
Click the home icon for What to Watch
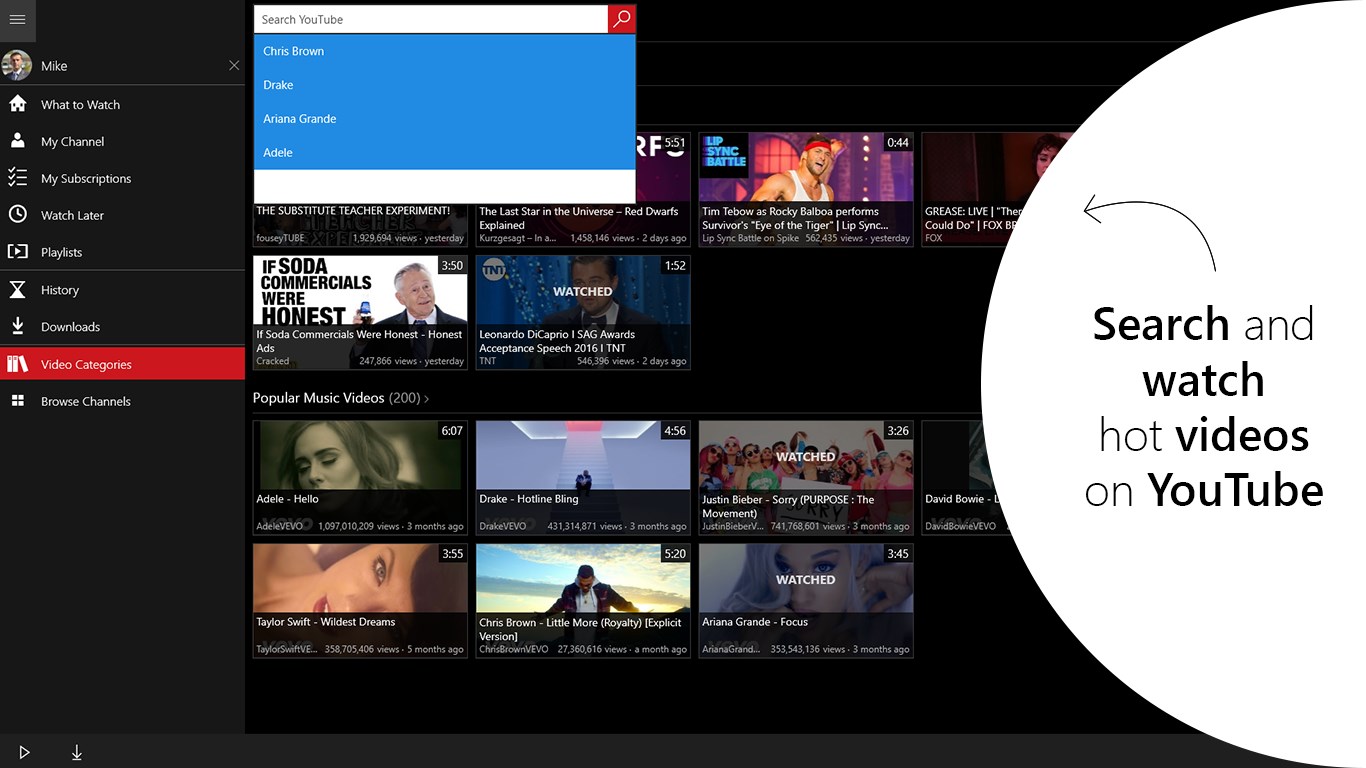click(x=17, y=104)
